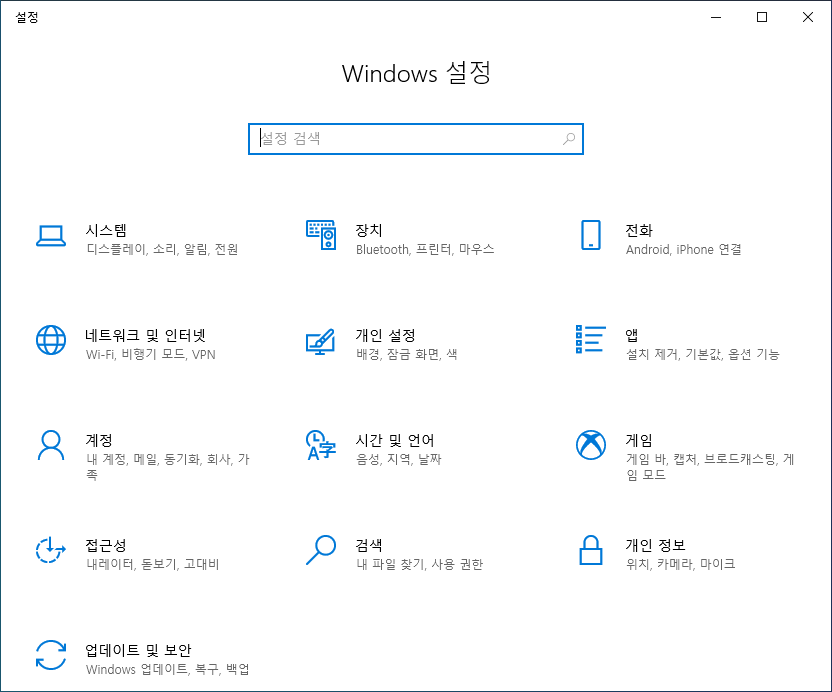This screenshot has width=832, height=692.
Task: Click the globe icon for 네트워크 및 인터넷
Action: [x=51, y=340]
